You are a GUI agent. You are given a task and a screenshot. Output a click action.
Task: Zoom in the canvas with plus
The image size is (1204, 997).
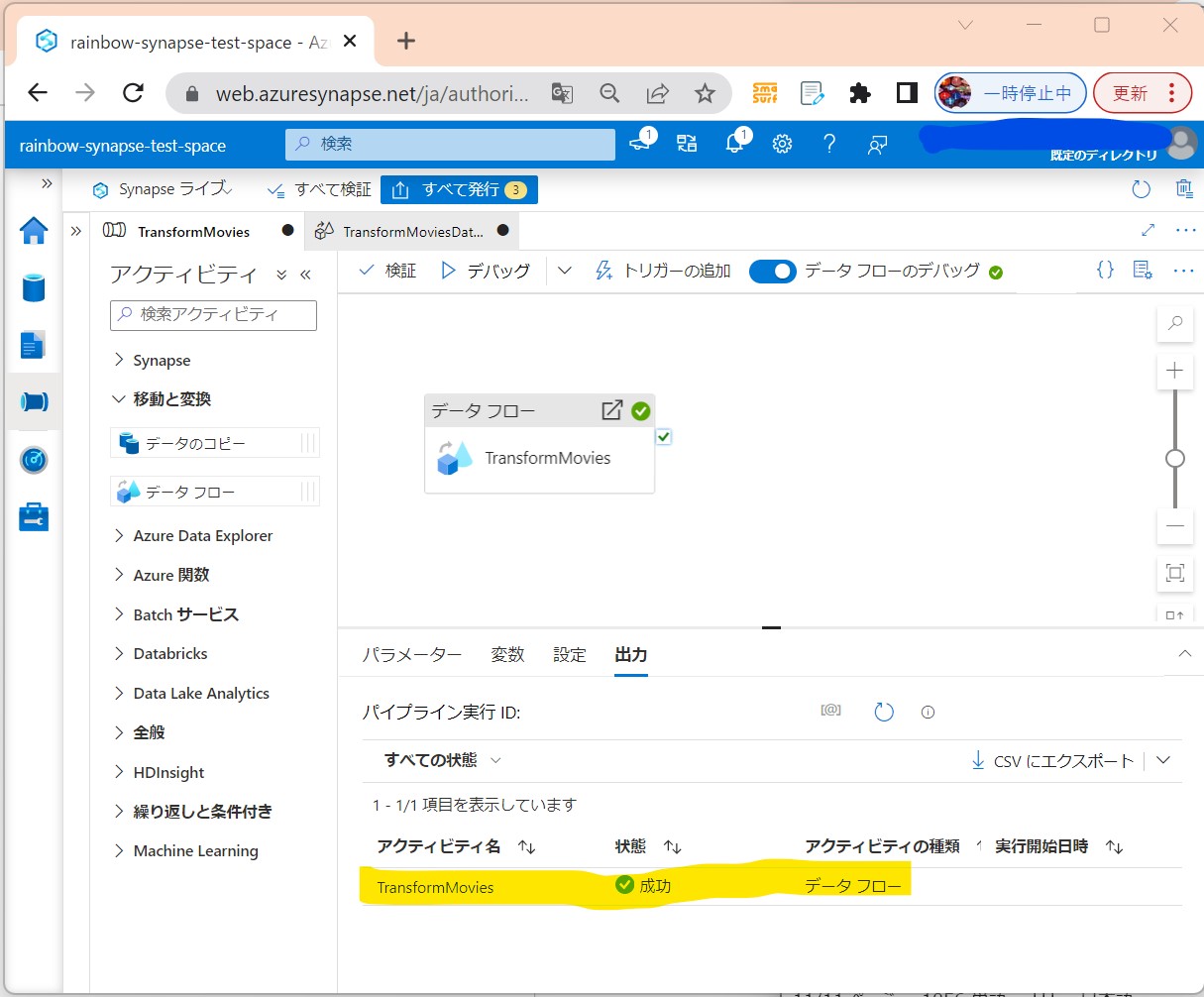click(1175, 371)
